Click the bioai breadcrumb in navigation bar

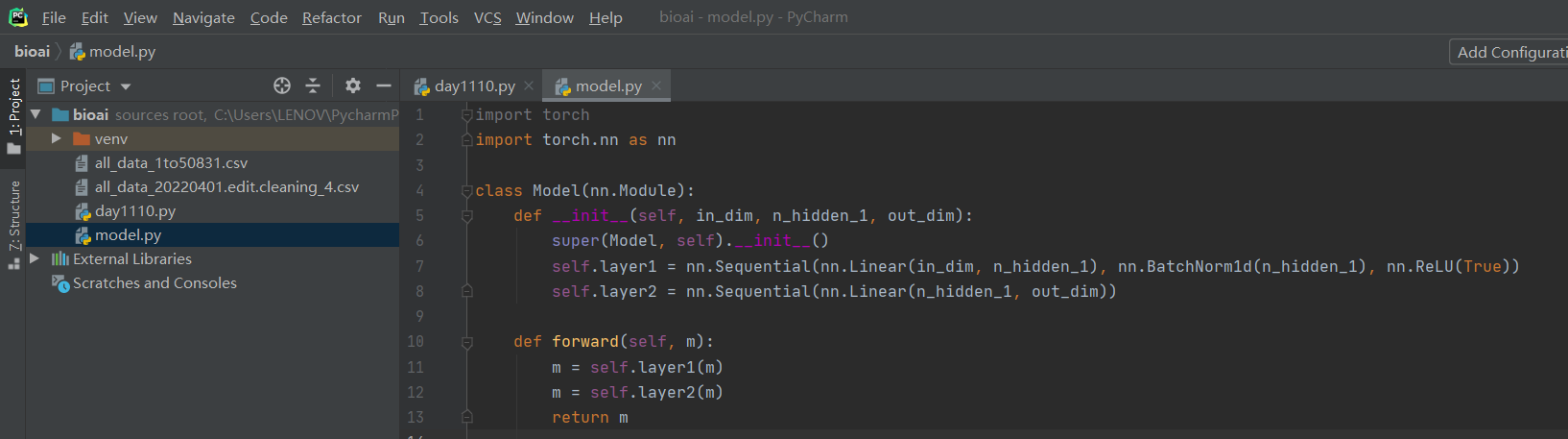[32, 52]
